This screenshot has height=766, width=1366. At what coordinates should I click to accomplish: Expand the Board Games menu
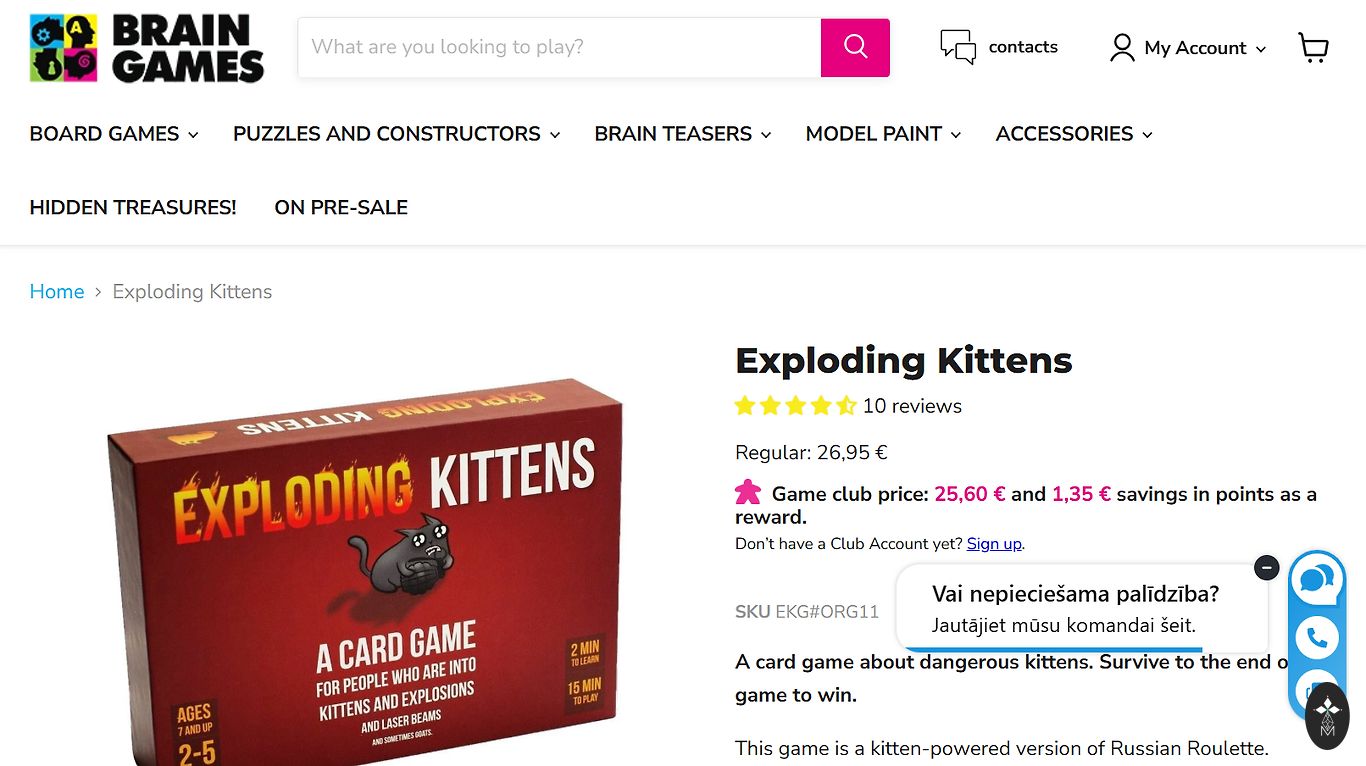pyautogui.click(x=114, y=134)
